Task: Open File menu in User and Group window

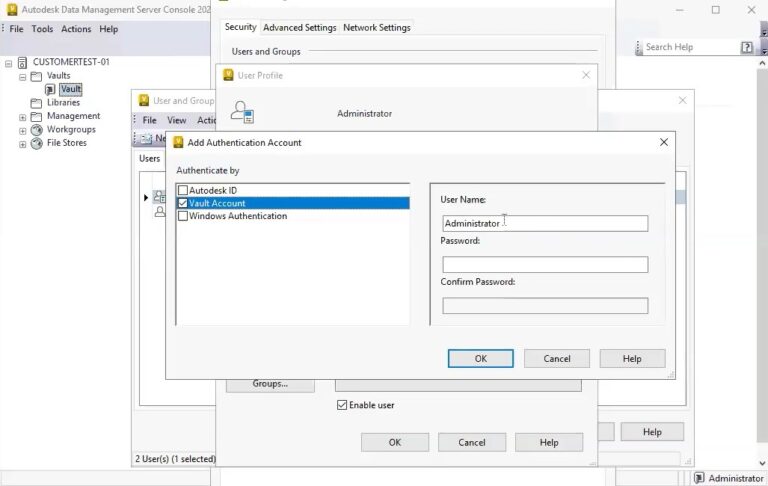Action: pos(149,120)
